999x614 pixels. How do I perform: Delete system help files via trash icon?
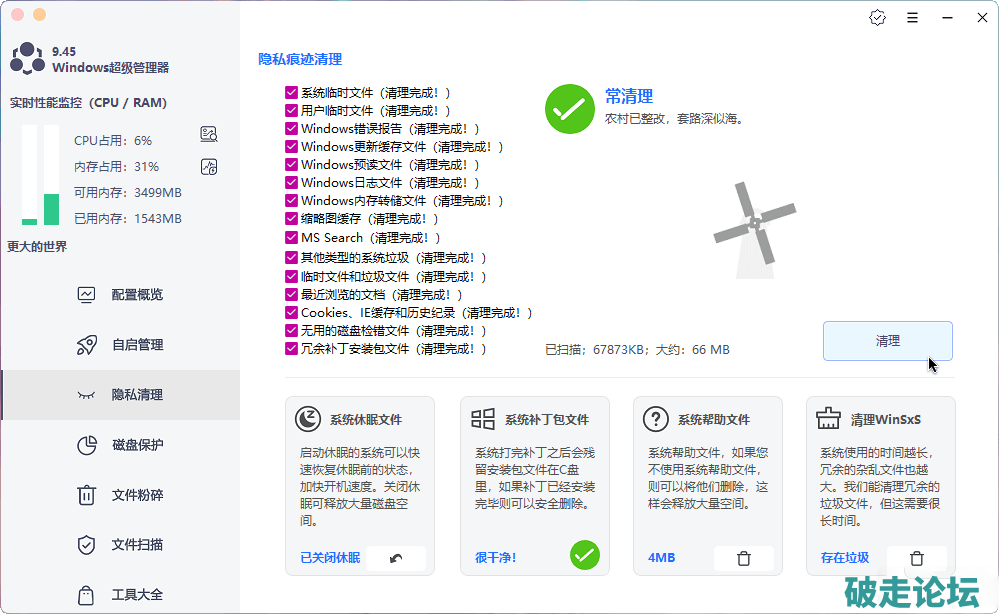(x=743, y=558)
